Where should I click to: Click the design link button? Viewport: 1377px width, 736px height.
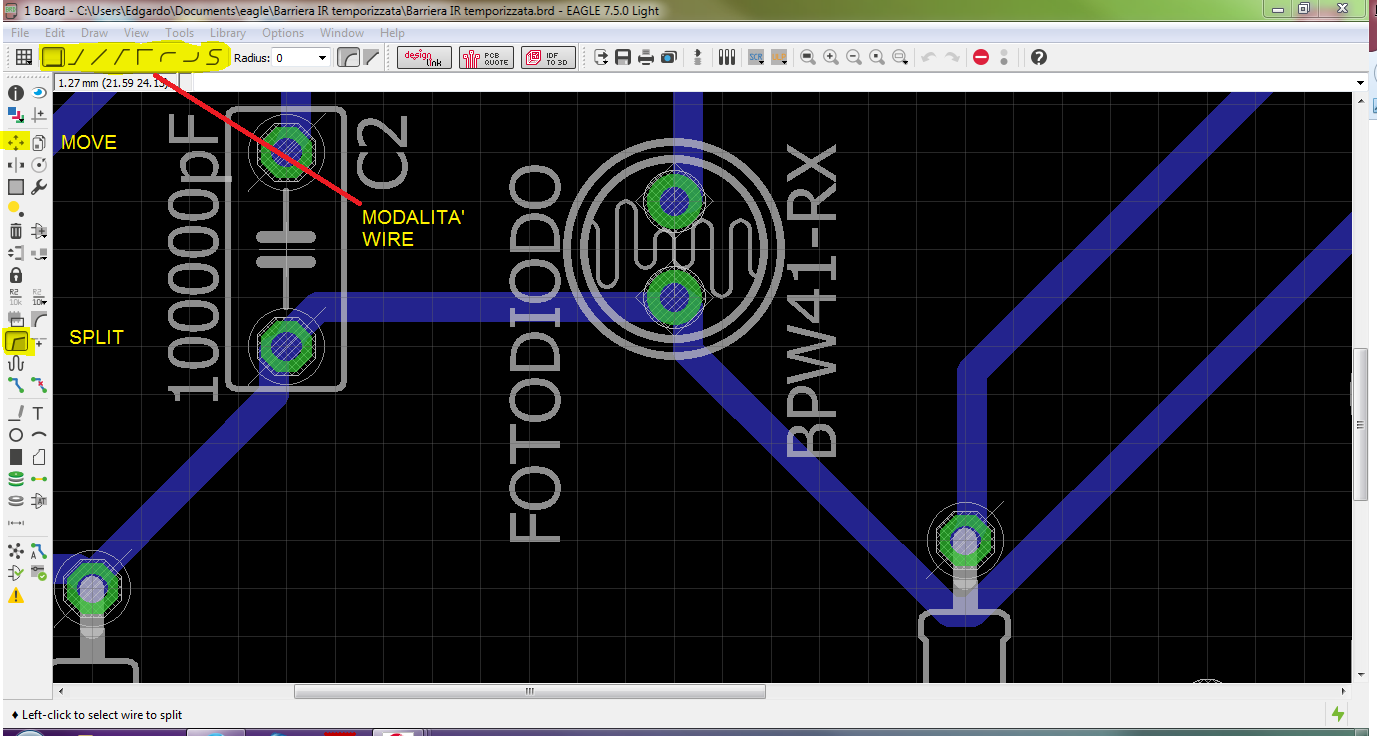[424, 58]
